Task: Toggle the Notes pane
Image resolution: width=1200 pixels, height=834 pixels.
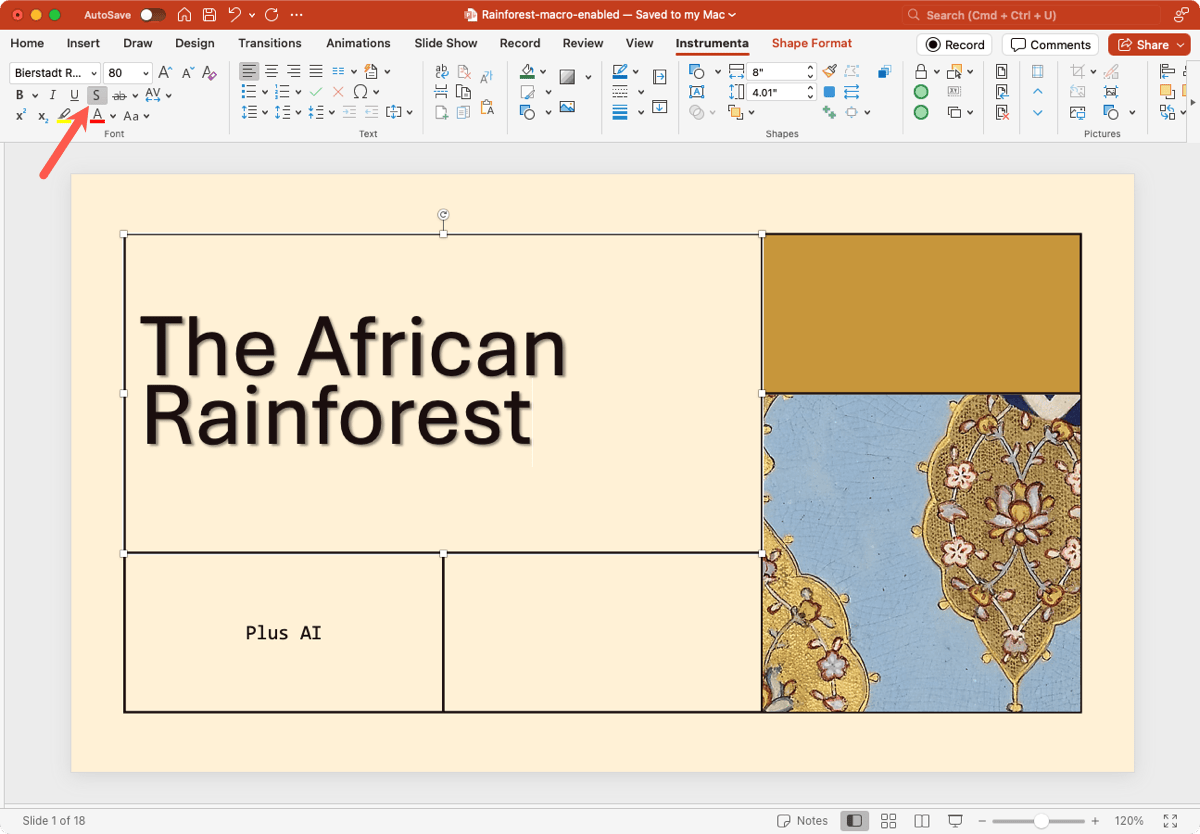Action: tap(803, 821)
